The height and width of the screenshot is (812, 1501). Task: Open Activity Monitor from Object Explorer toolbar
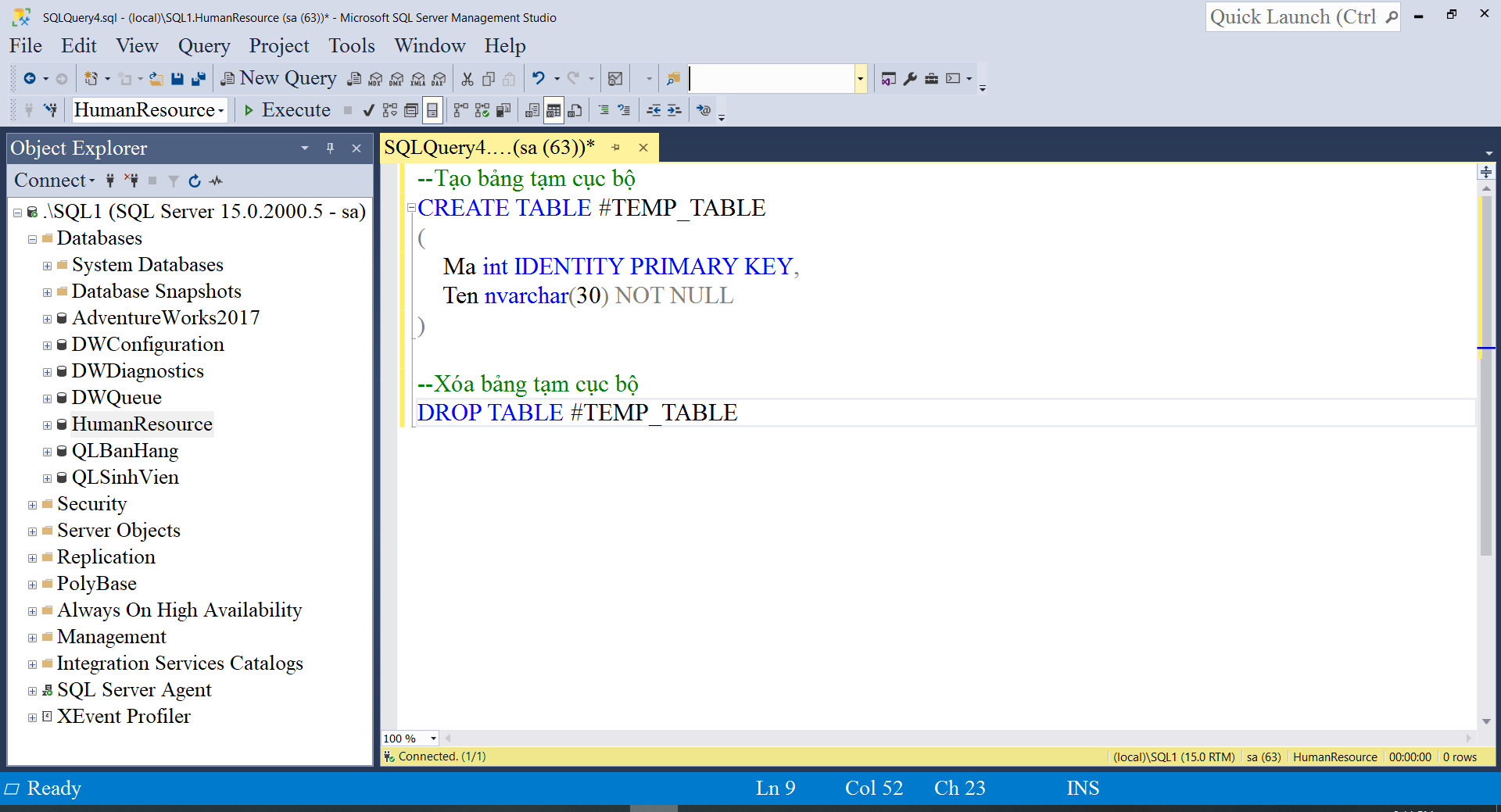coord(216,181)
